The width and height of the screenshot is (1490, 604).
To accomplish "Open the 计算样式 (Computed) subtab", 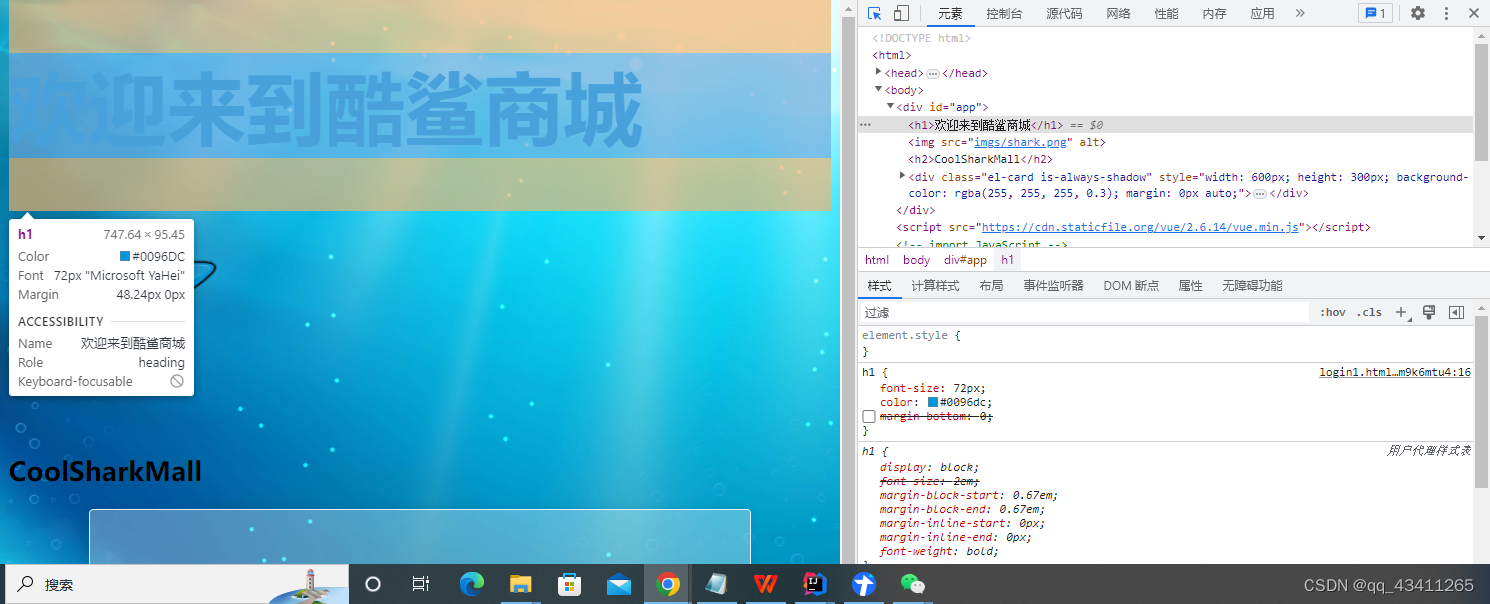I will [x=935, y=286].
